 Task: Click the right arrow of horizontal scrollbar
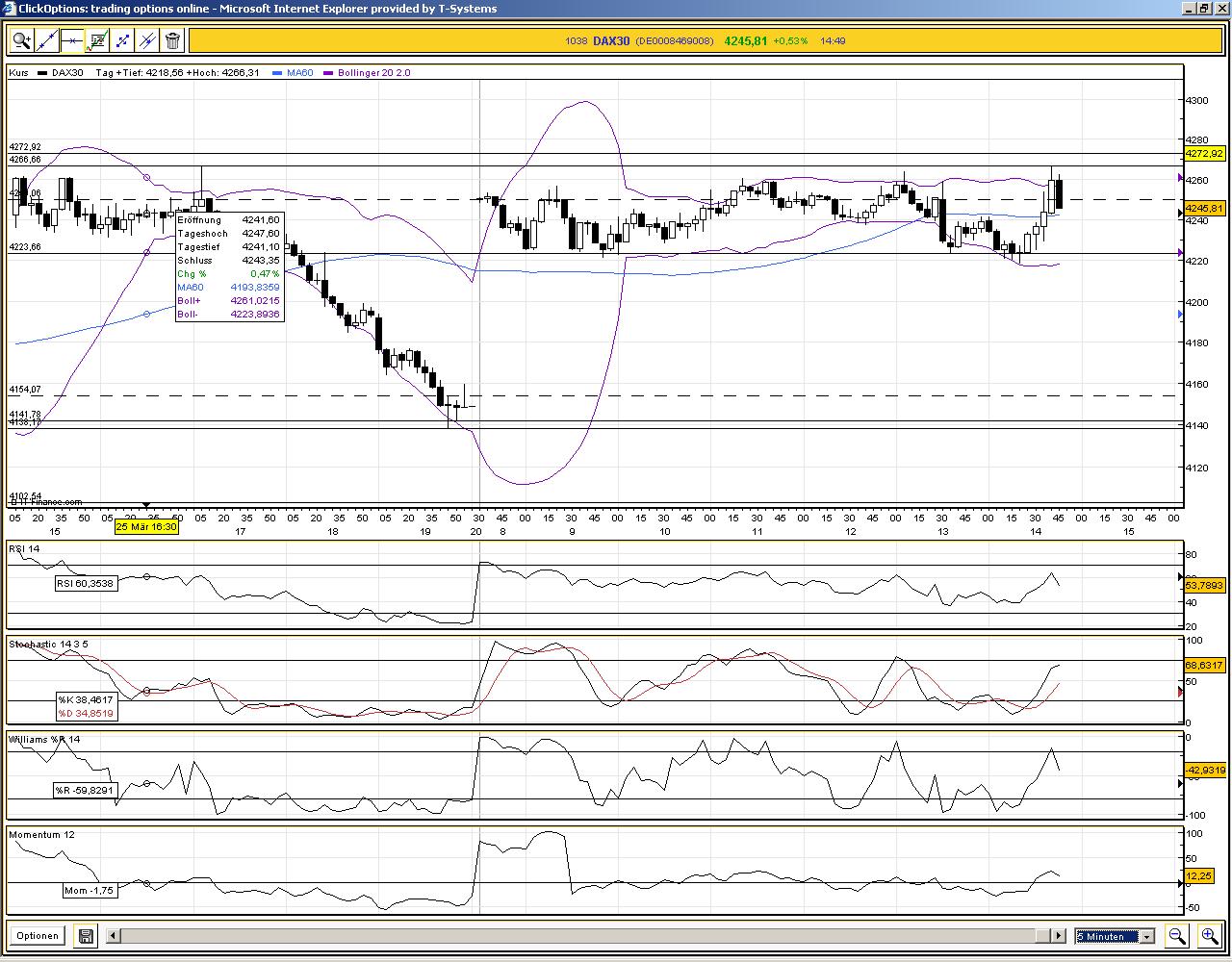pyautogui.click(x=1058, y=935)
